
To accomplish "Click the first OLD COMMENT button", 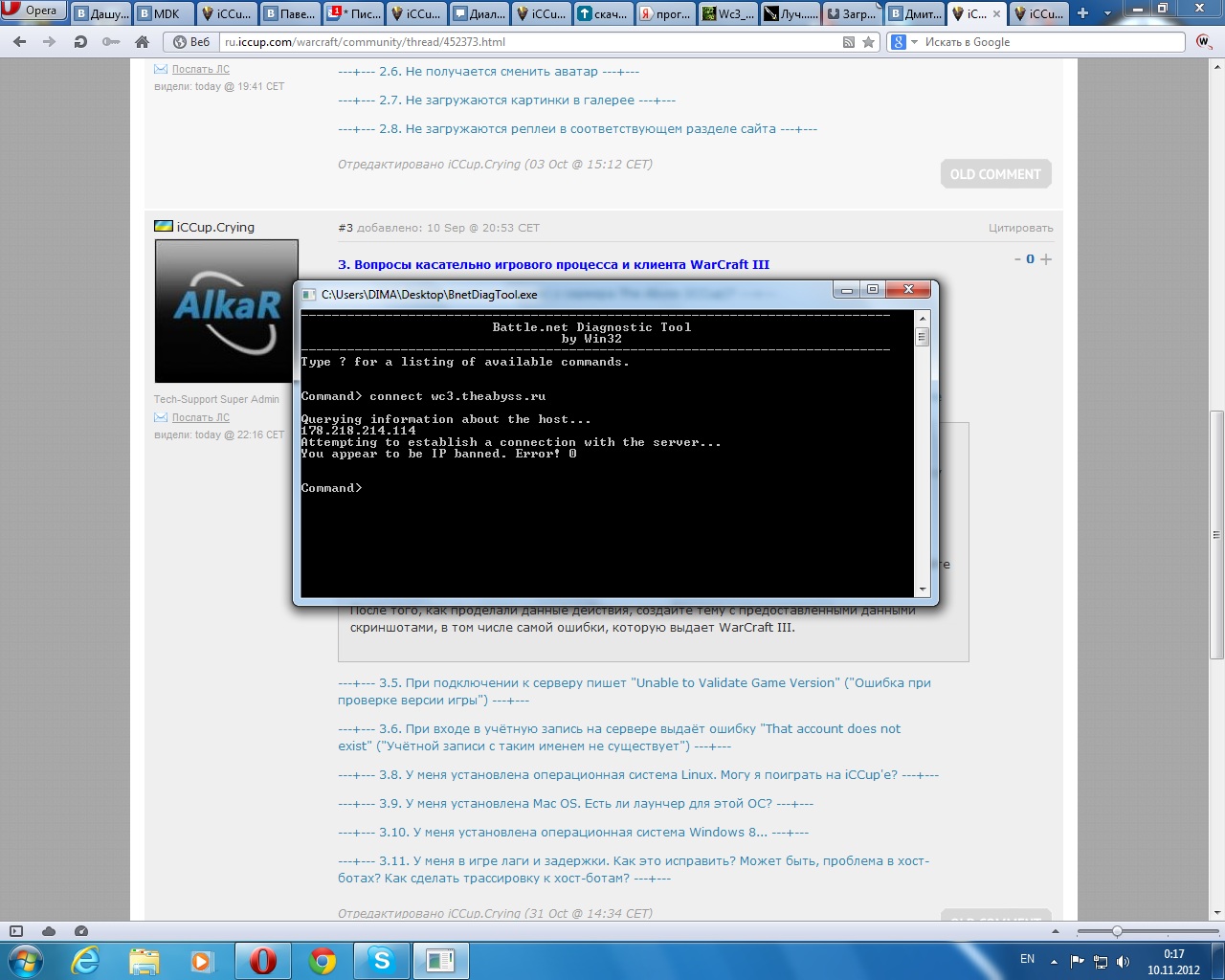I will click(x=995, y=174).
